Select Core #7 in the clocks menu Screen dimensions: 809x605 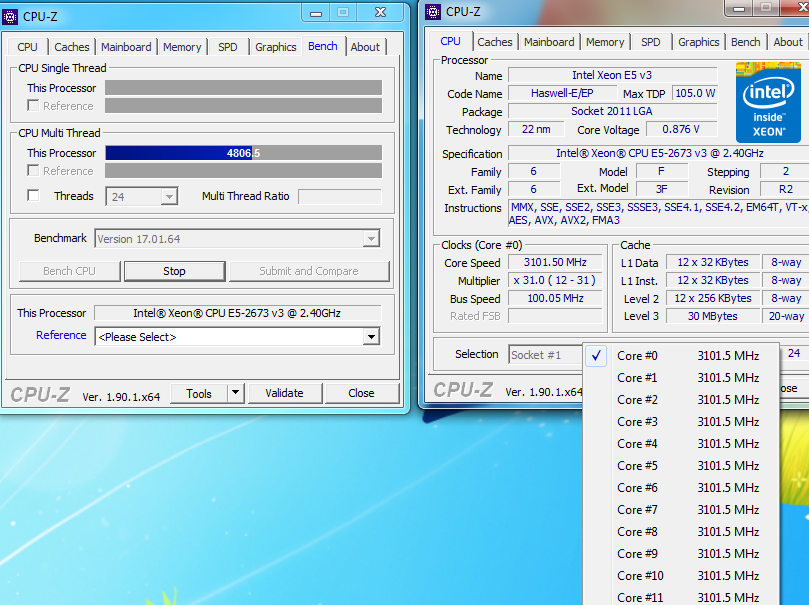(x=681, y=510)
